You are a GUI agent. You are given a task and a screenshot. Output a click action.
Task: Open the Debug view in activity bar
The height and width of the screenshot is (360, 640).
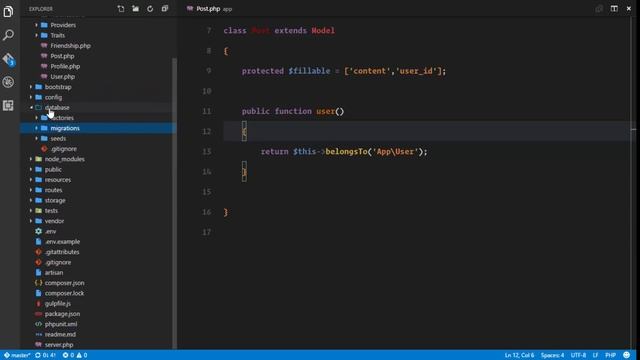(8, 82)
